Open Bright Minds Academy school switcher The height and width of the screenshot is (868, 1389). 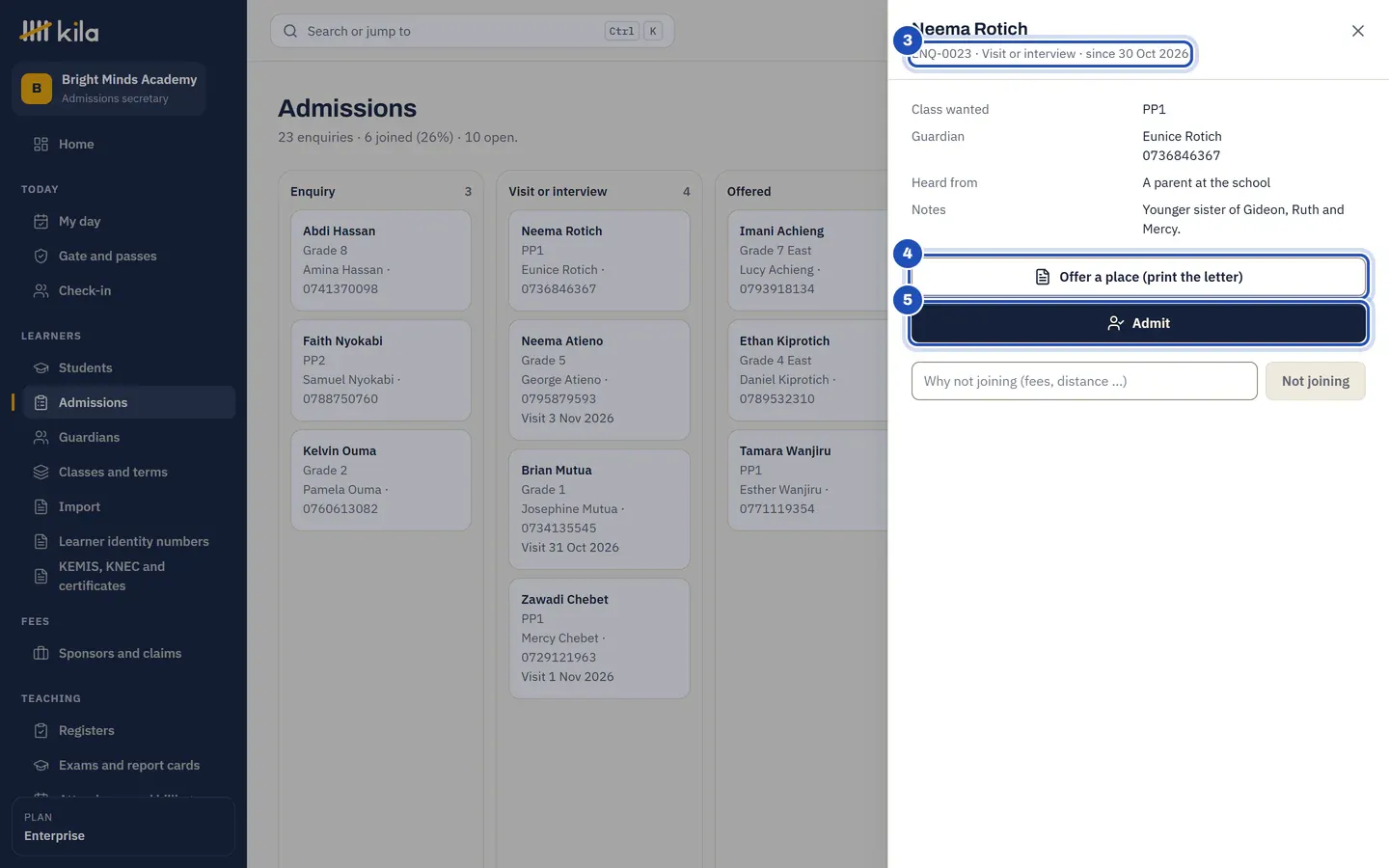(x=109, y=89)
